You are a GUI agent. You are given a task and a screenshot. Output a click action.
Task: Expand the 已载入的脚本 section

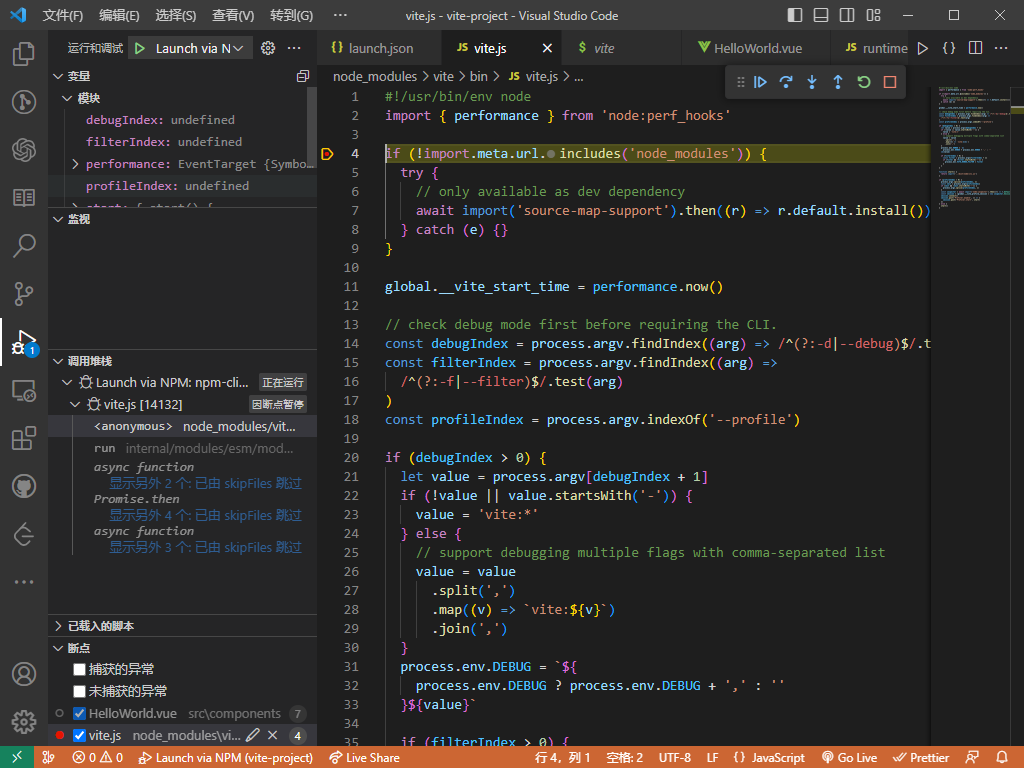[58, 626]
